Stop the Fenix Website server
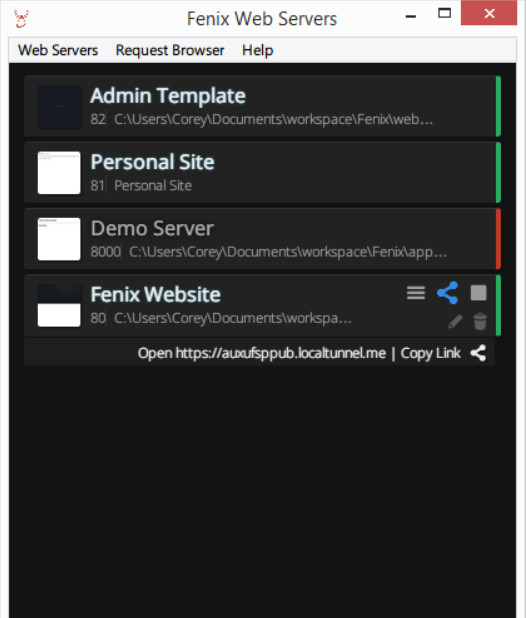 478,293
